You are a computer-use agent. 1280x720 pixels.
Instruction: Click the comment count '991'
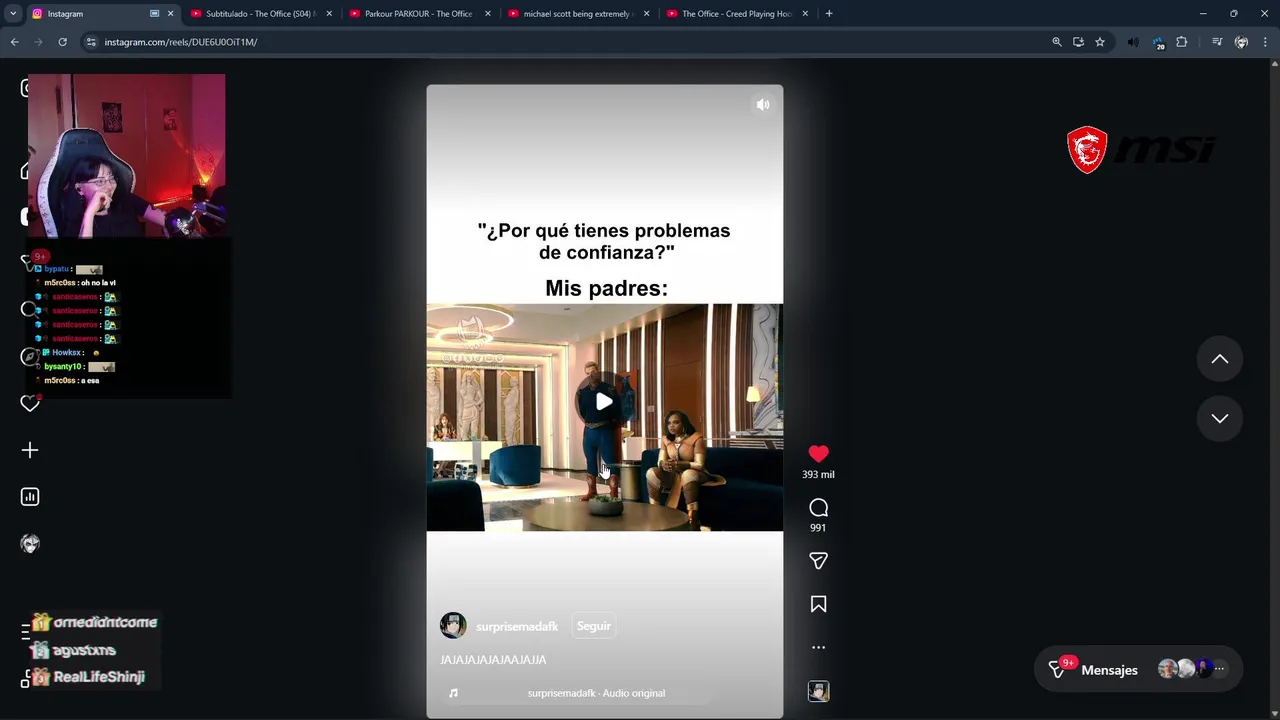click(818, 528)
